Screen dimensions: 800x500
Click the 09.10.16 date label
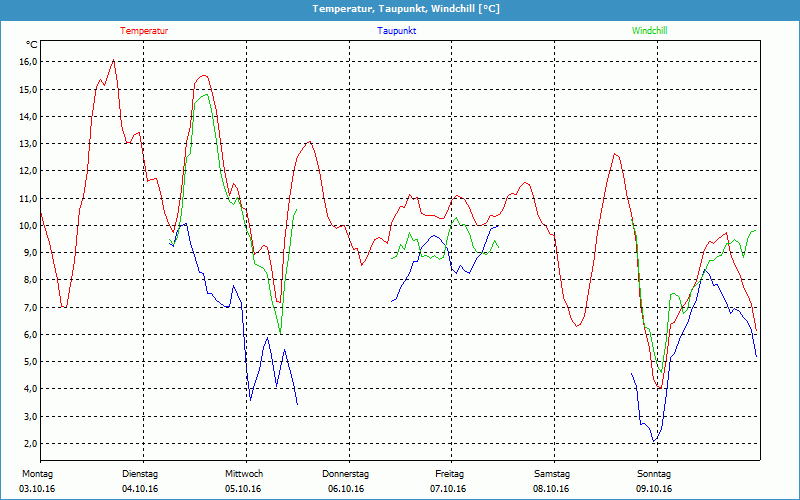[x=654, y=489]
